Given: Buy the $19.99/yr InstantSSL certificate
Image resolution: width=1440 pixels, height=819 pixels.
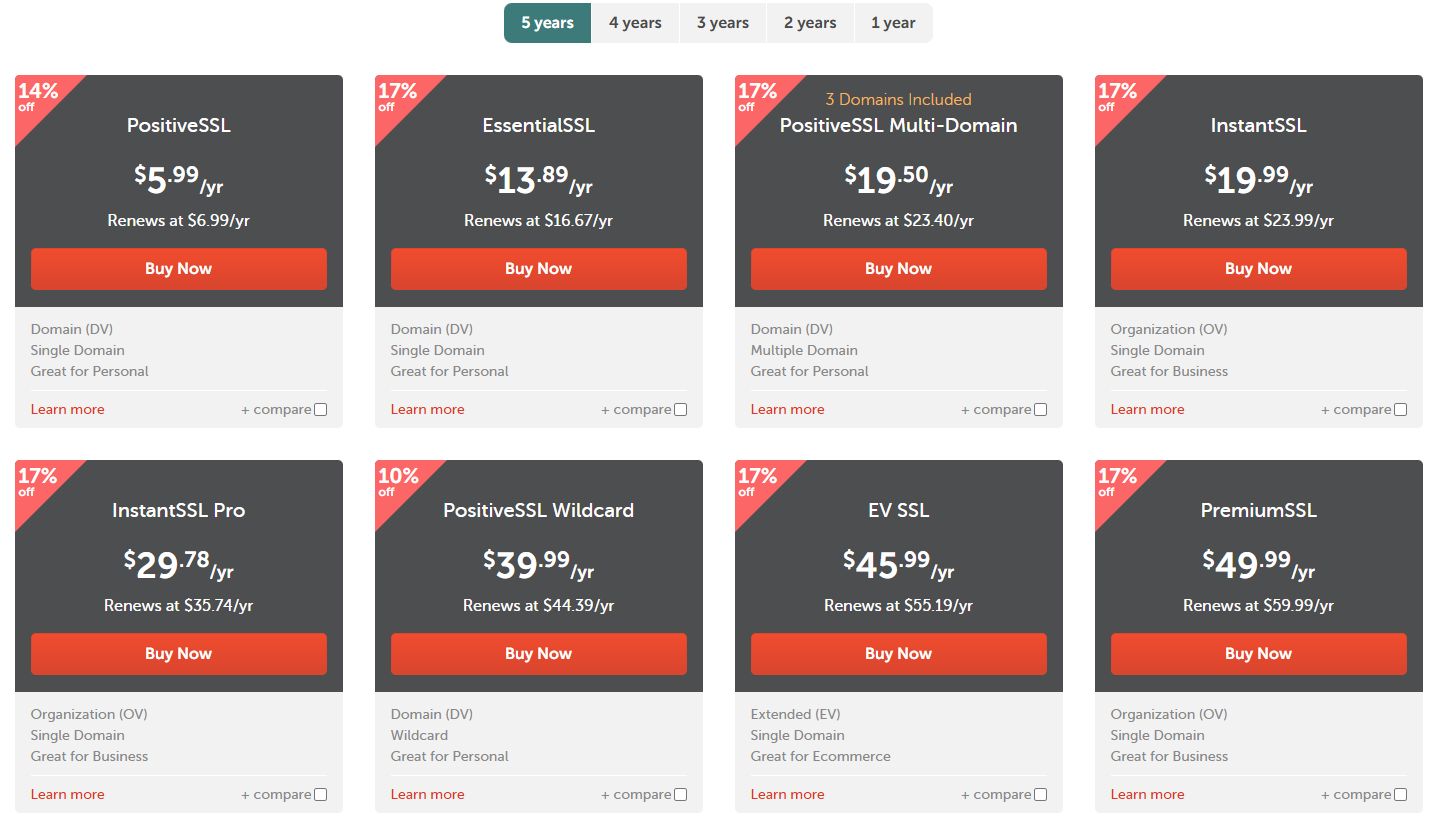Looking at the screenshot, I should pyautogui.click(x=1259, y=269).
